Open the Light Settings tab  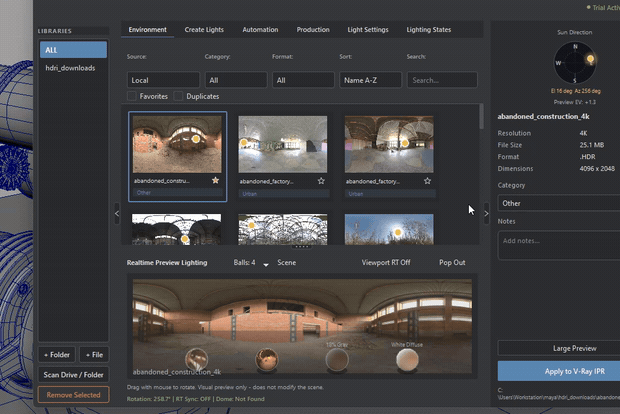[x=368, y=30]
